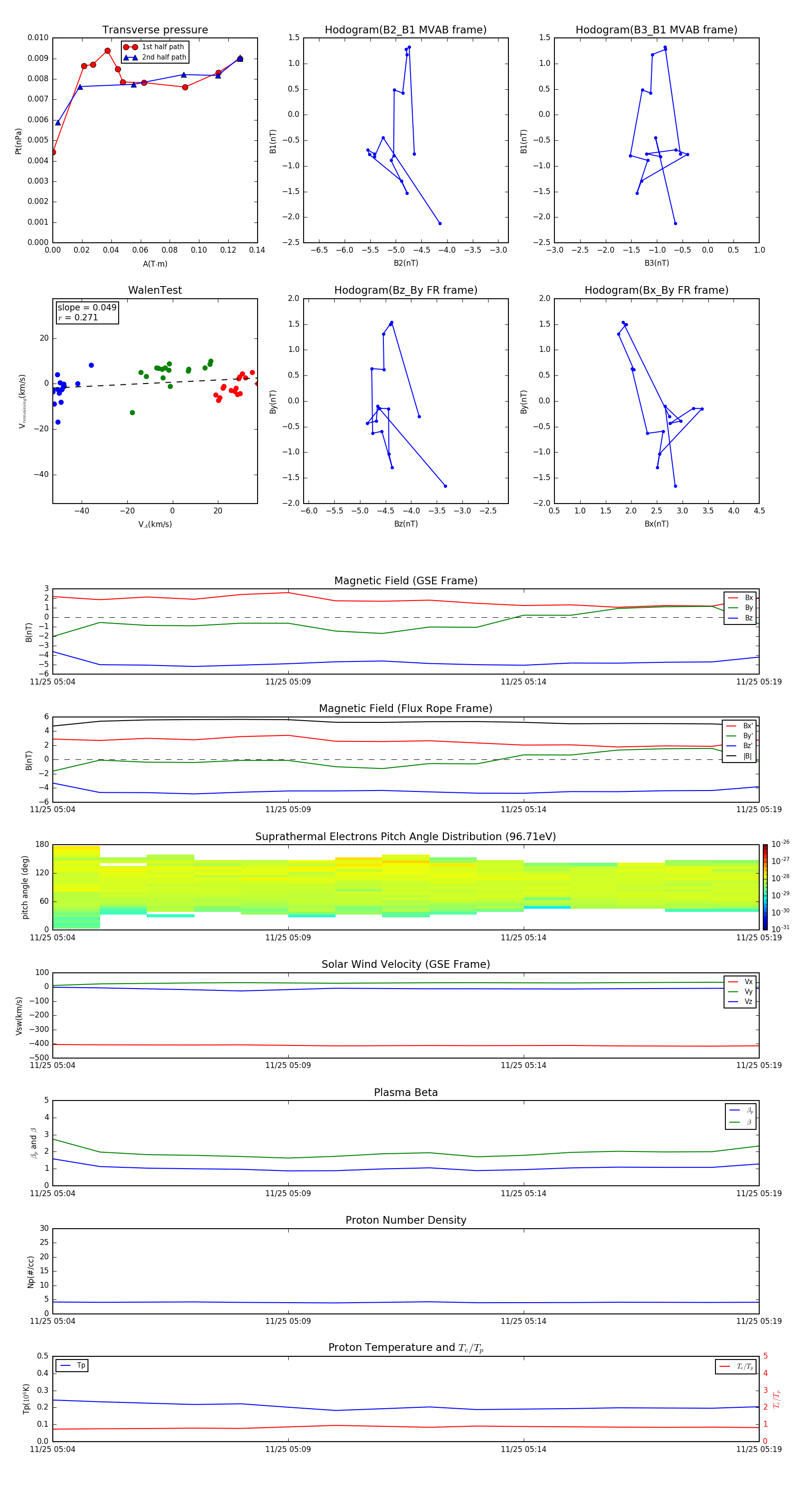The height and width of the screenshot is (1489, 812).
Task: Select 'Vy' in solar wind velocity legend
Action: tap(740, 991)
